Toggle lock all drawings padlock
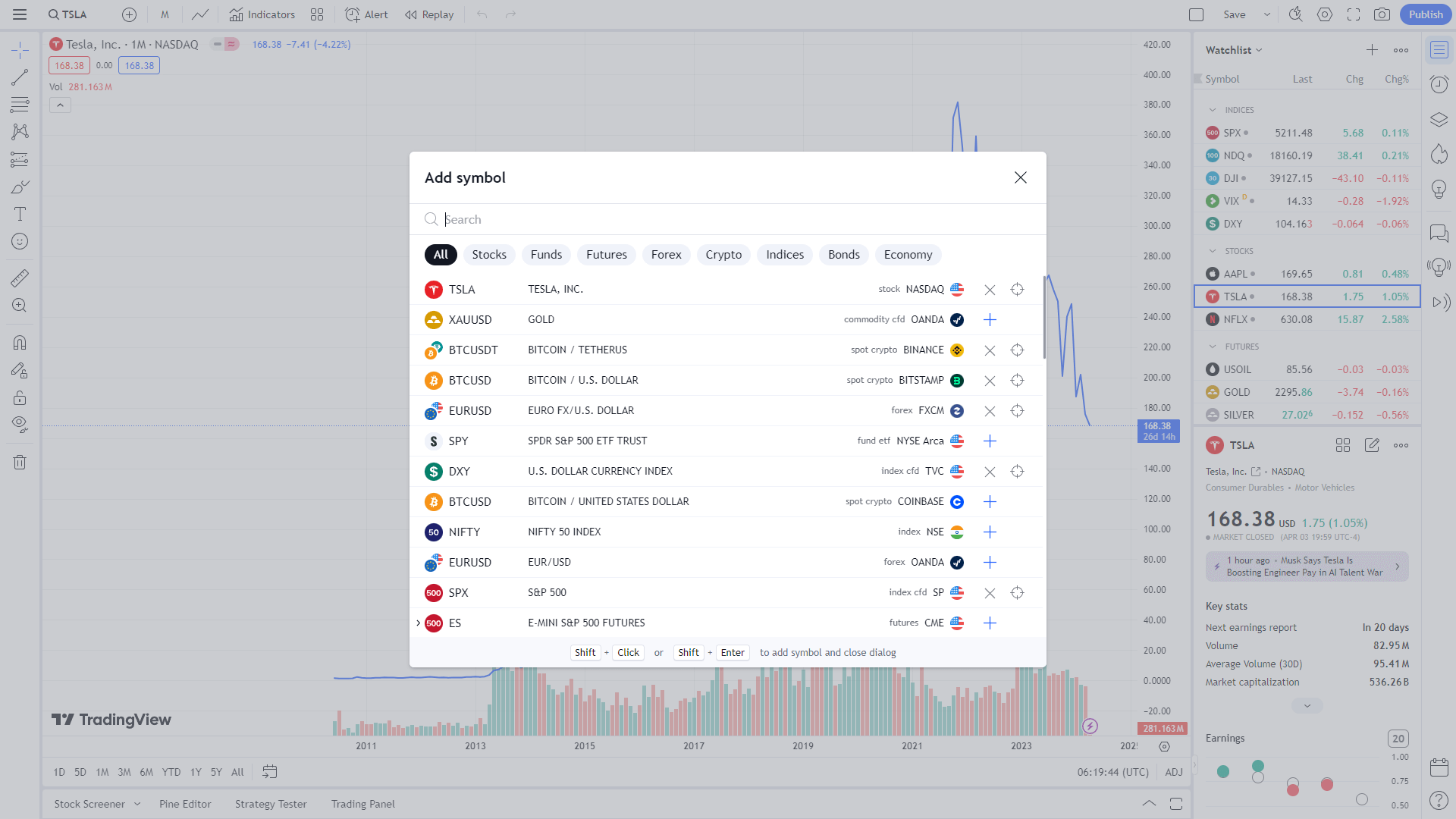The image size is (1456, 819). click(x=20, y=397)
